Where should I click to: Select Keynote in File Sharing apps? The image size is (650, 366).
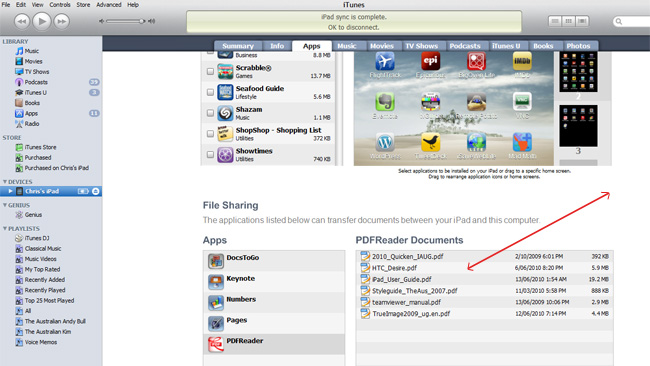pyautogui.click(x=274, y=281)
